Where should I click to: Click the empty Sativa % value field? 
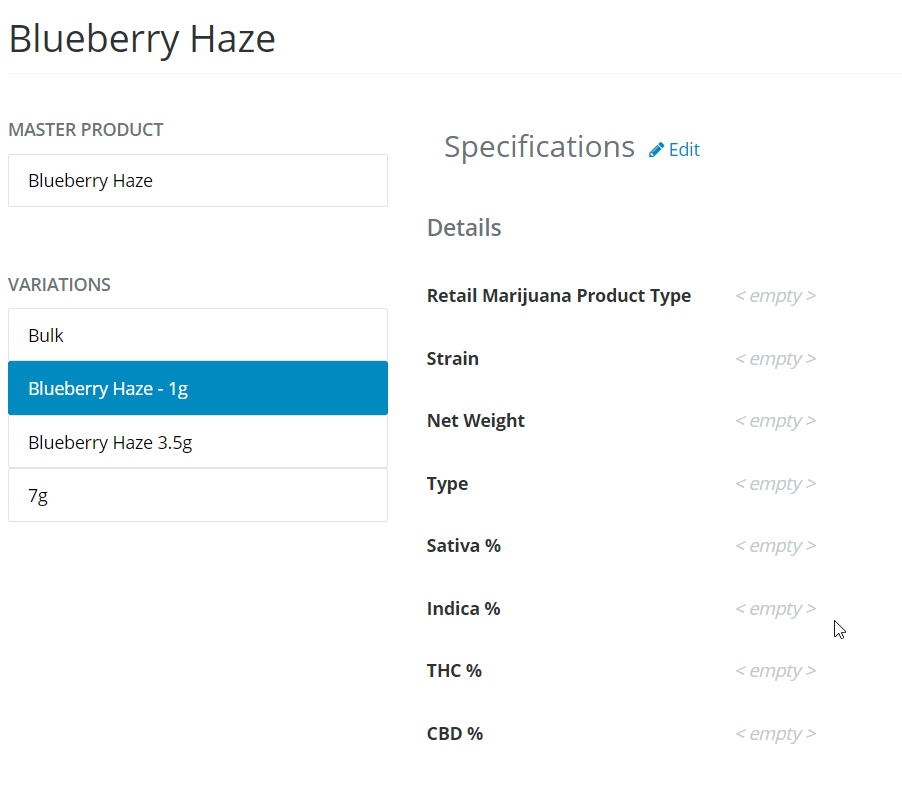coord(775,545)
